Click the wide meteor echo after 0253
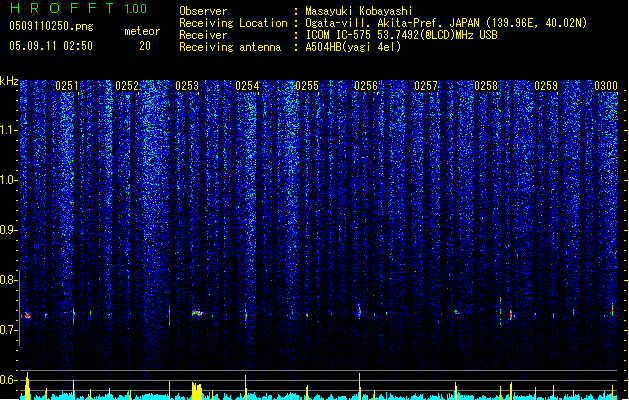 [x=197, y=313]
